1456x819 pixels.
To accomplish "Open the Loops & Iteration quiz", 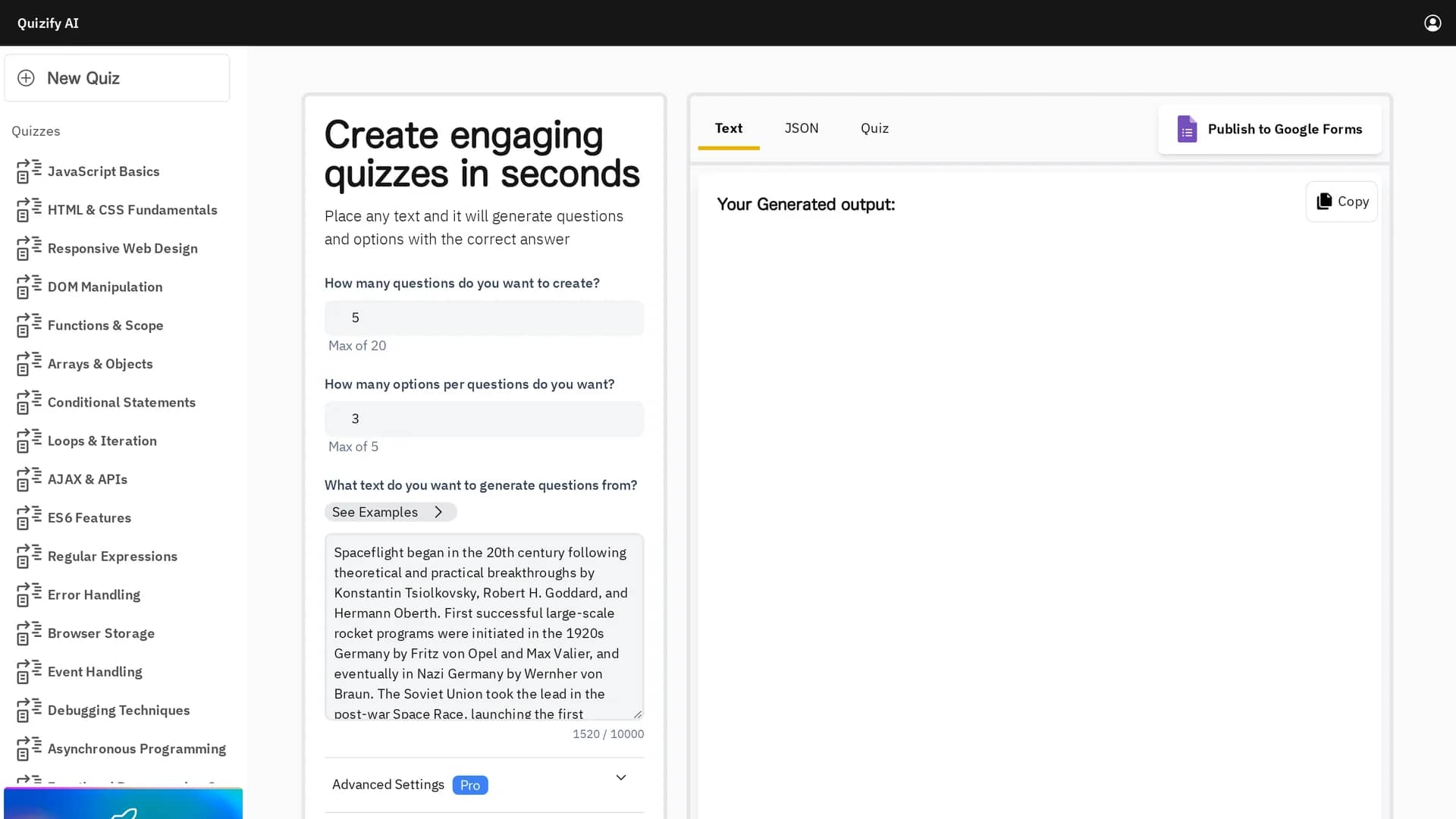I will (x=102, y=441).
